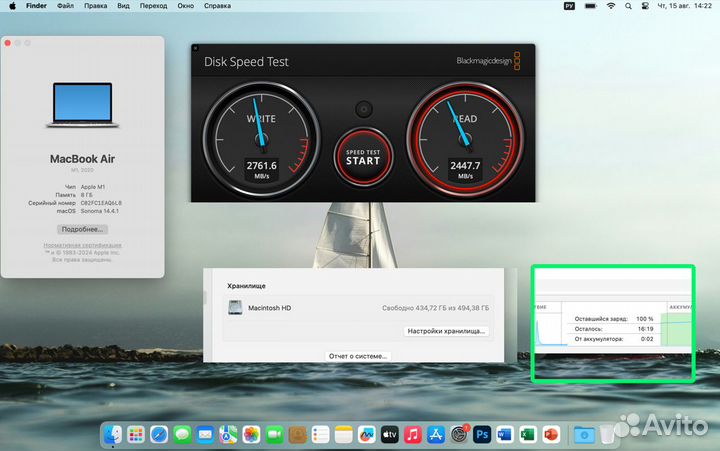The image size is (720, 451).
Task: Open App Store from the Dock
Action: point(436,434)
